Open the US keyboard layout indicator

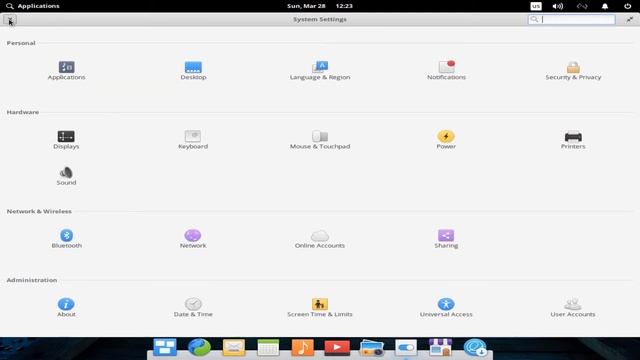[536, 6]
